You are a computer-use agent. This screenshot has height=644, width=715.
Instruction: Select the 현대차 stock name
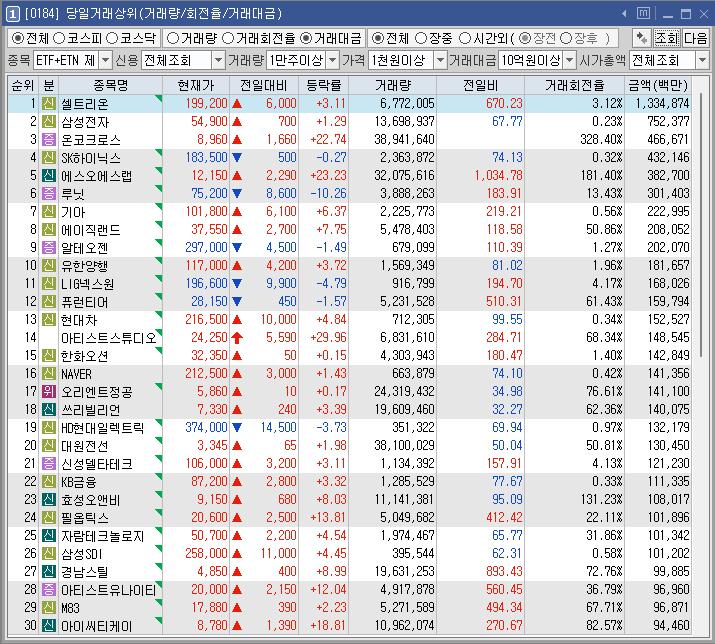point(79,320)
